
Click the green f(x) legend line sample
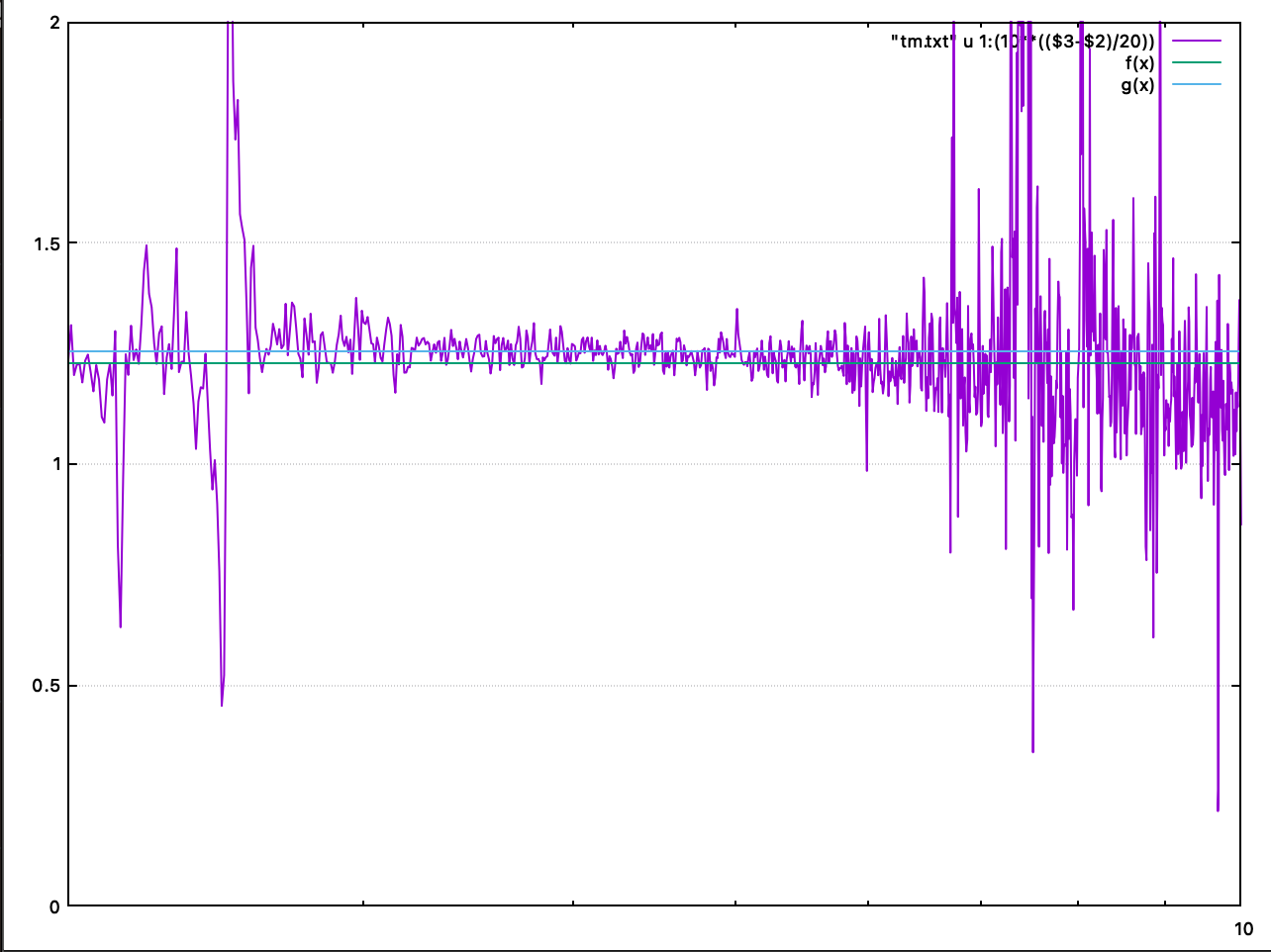click(x=1197, y=63)
